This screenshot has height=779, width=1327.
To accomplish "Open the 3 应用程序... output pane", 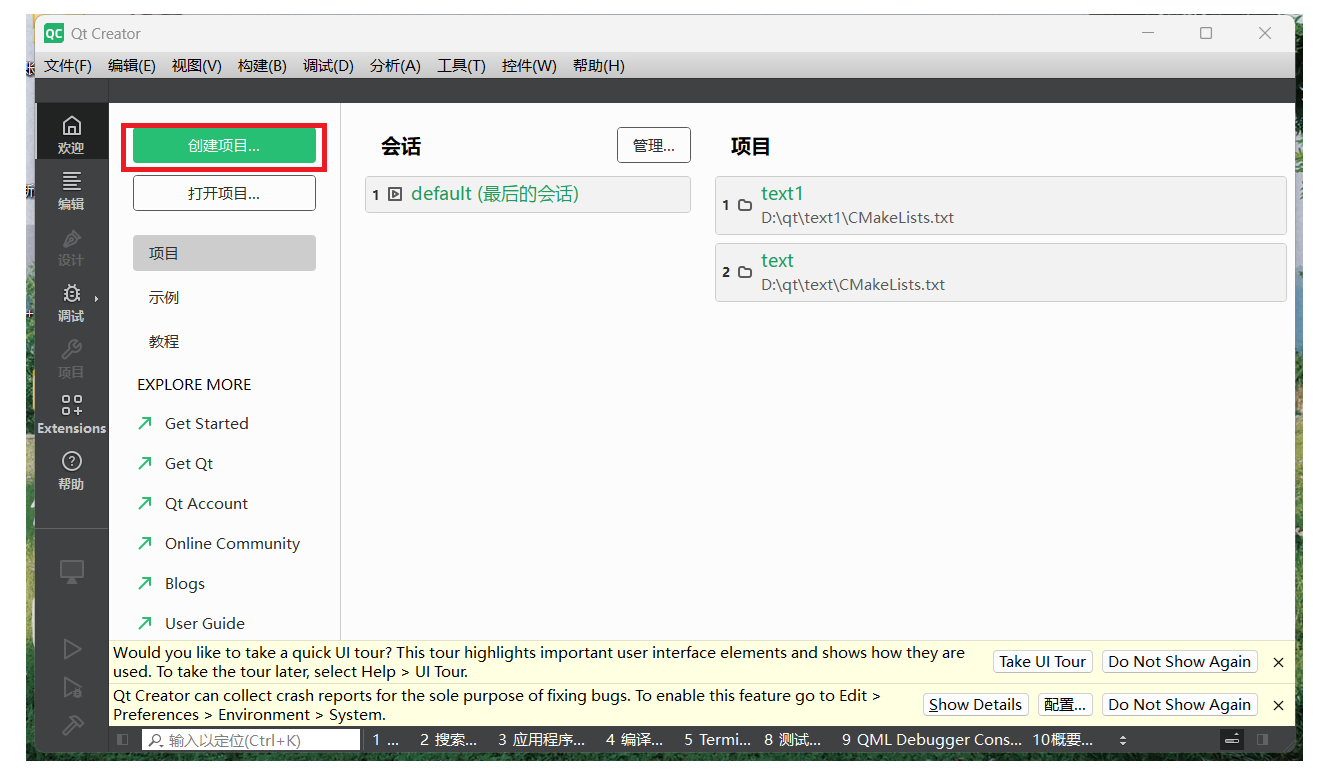I will [x=541, y=740].
